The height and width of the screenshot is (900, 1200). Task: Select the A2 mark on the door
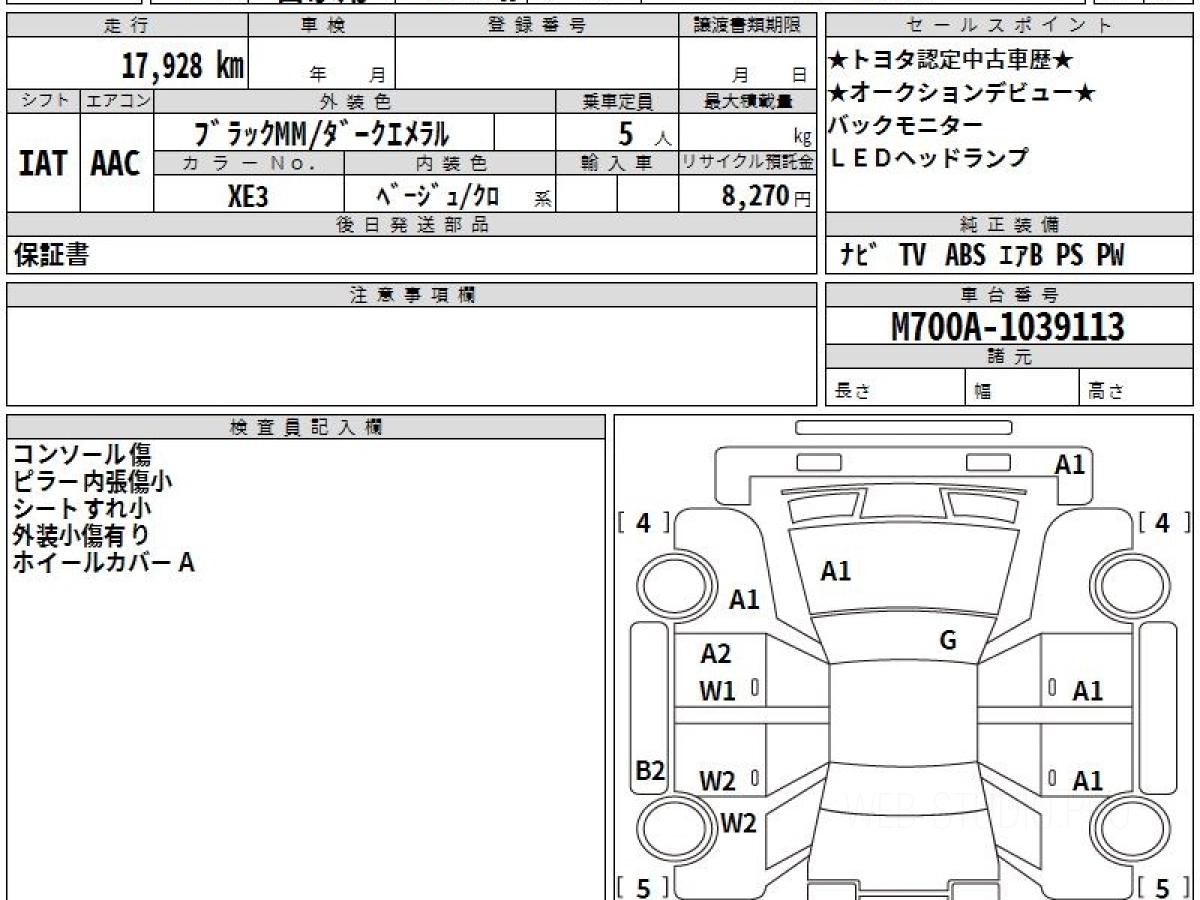[716, 654]
